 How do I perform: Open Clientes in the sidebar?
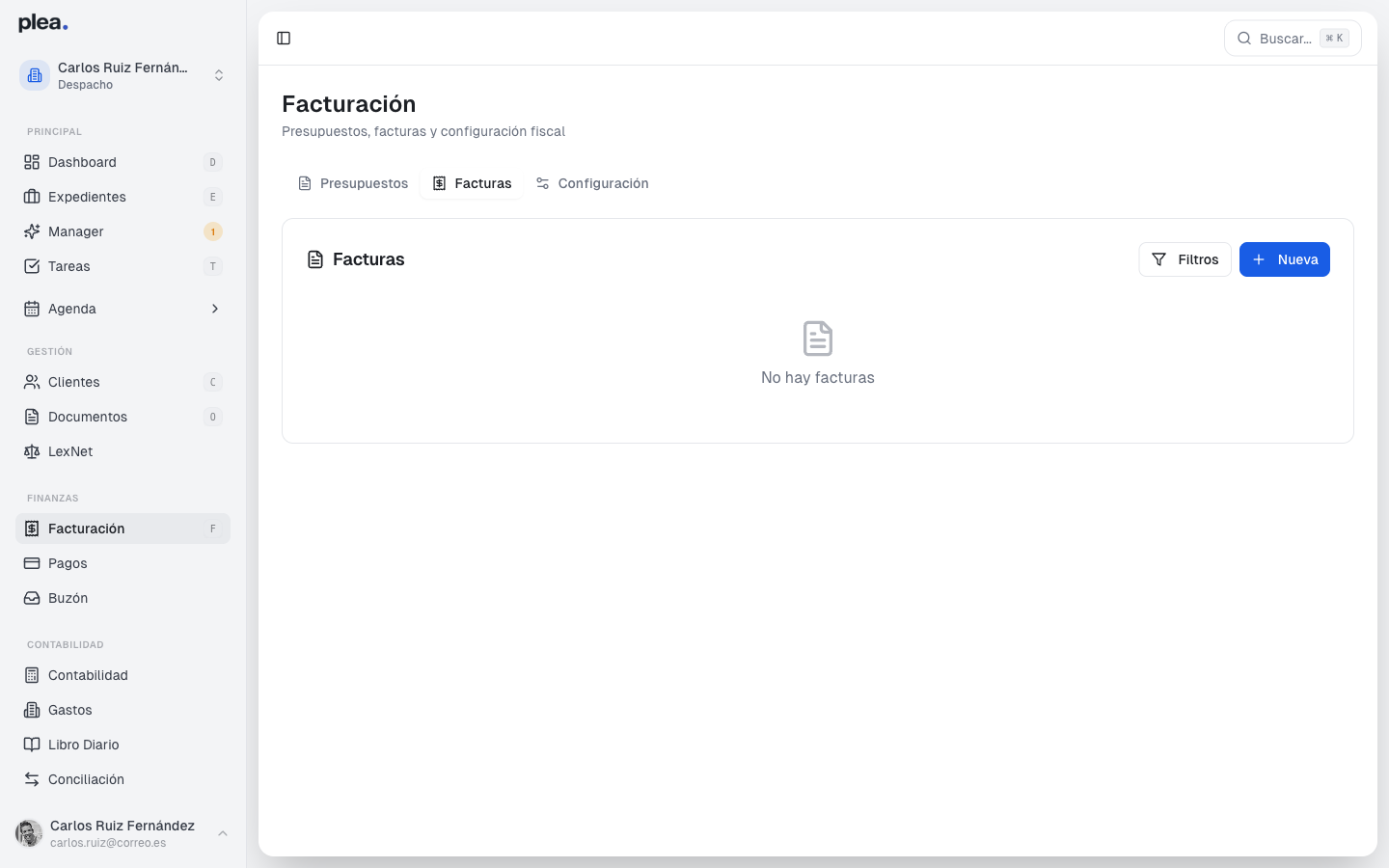click(x=123, y=382)
